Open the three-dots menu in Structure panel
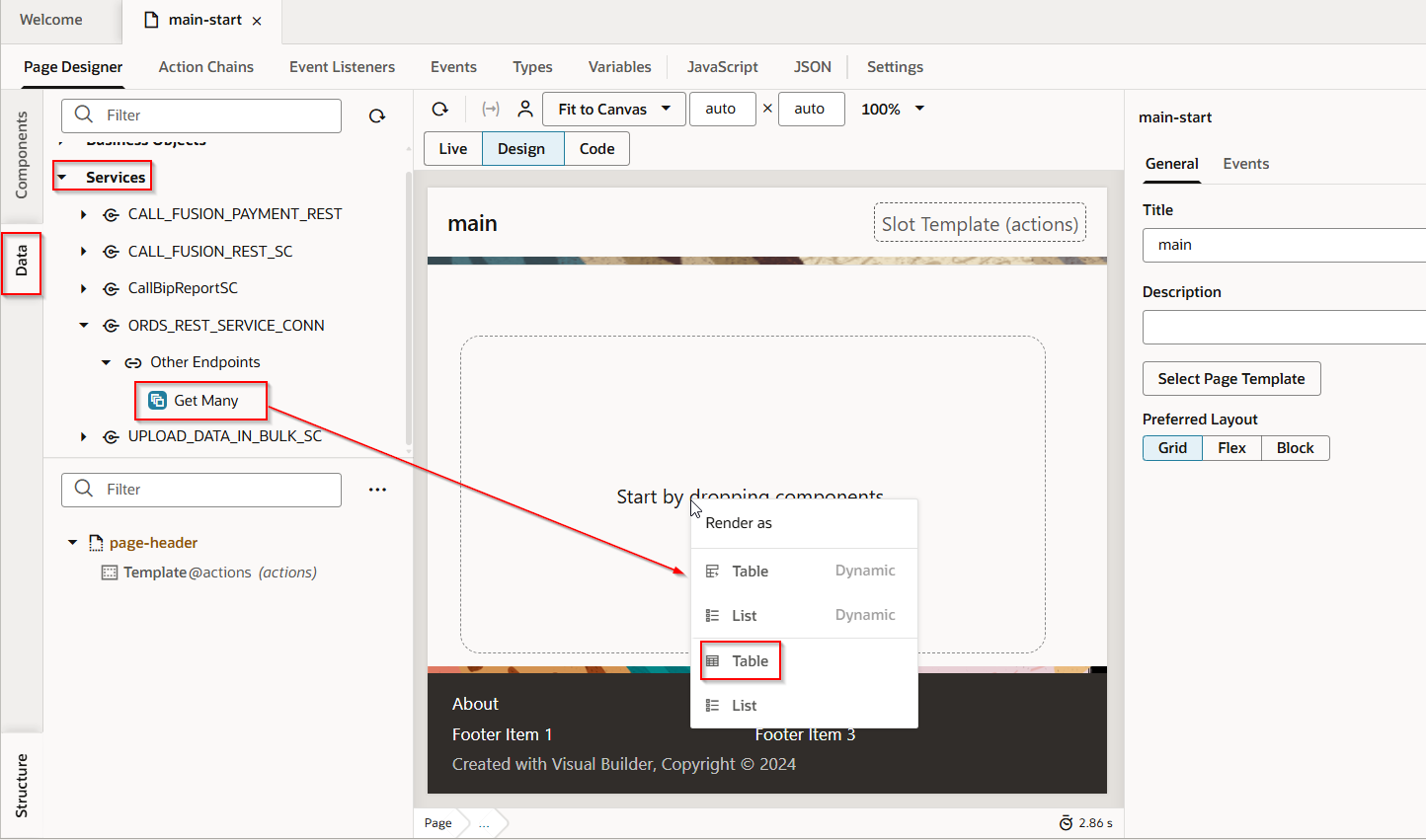Image resolution: width=1426 pixels, height=840 pixels. tap(377, 490)
